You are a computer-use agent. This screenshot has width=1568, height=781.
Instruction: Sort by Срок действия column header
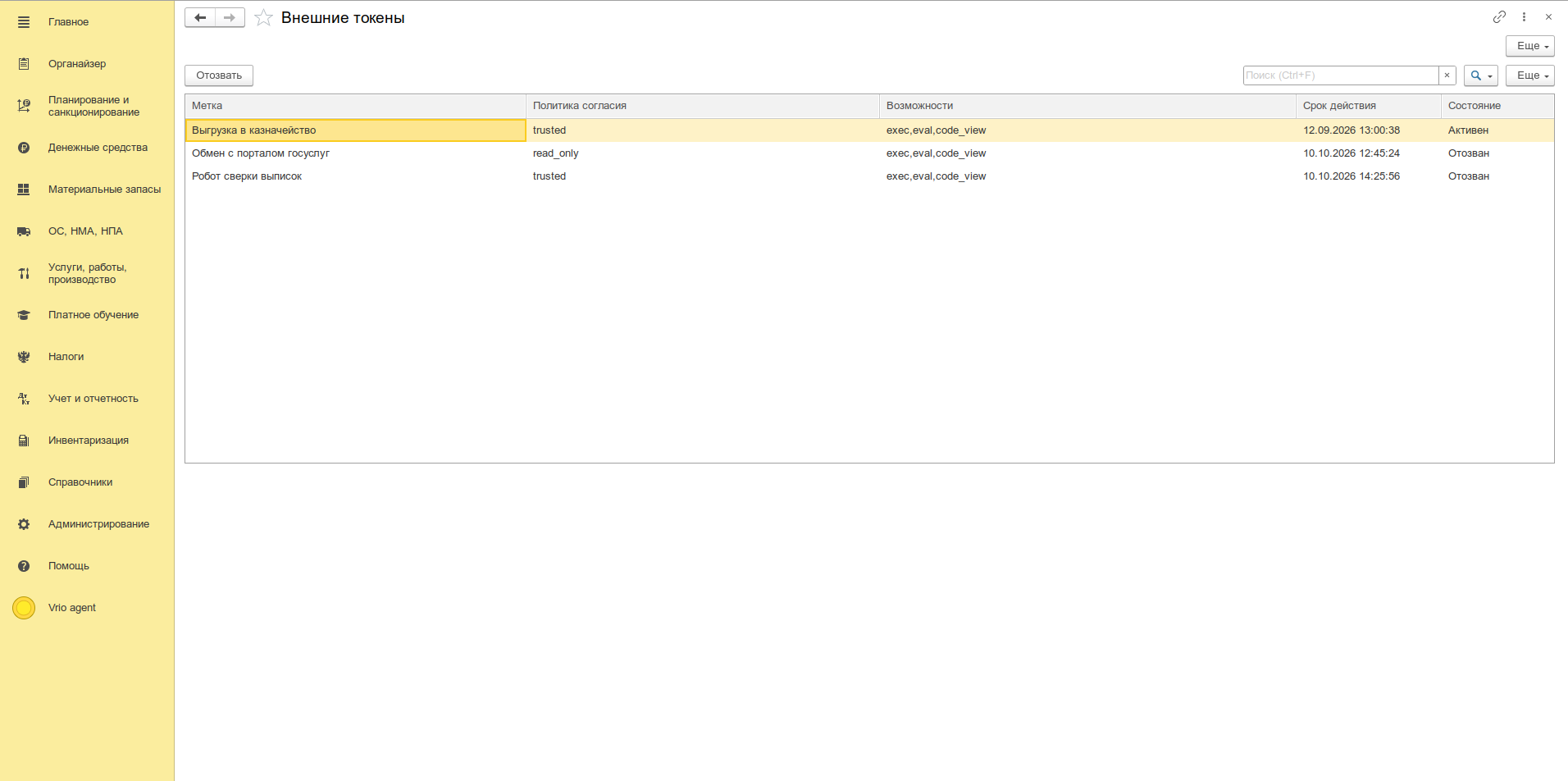pos(1369,106)
